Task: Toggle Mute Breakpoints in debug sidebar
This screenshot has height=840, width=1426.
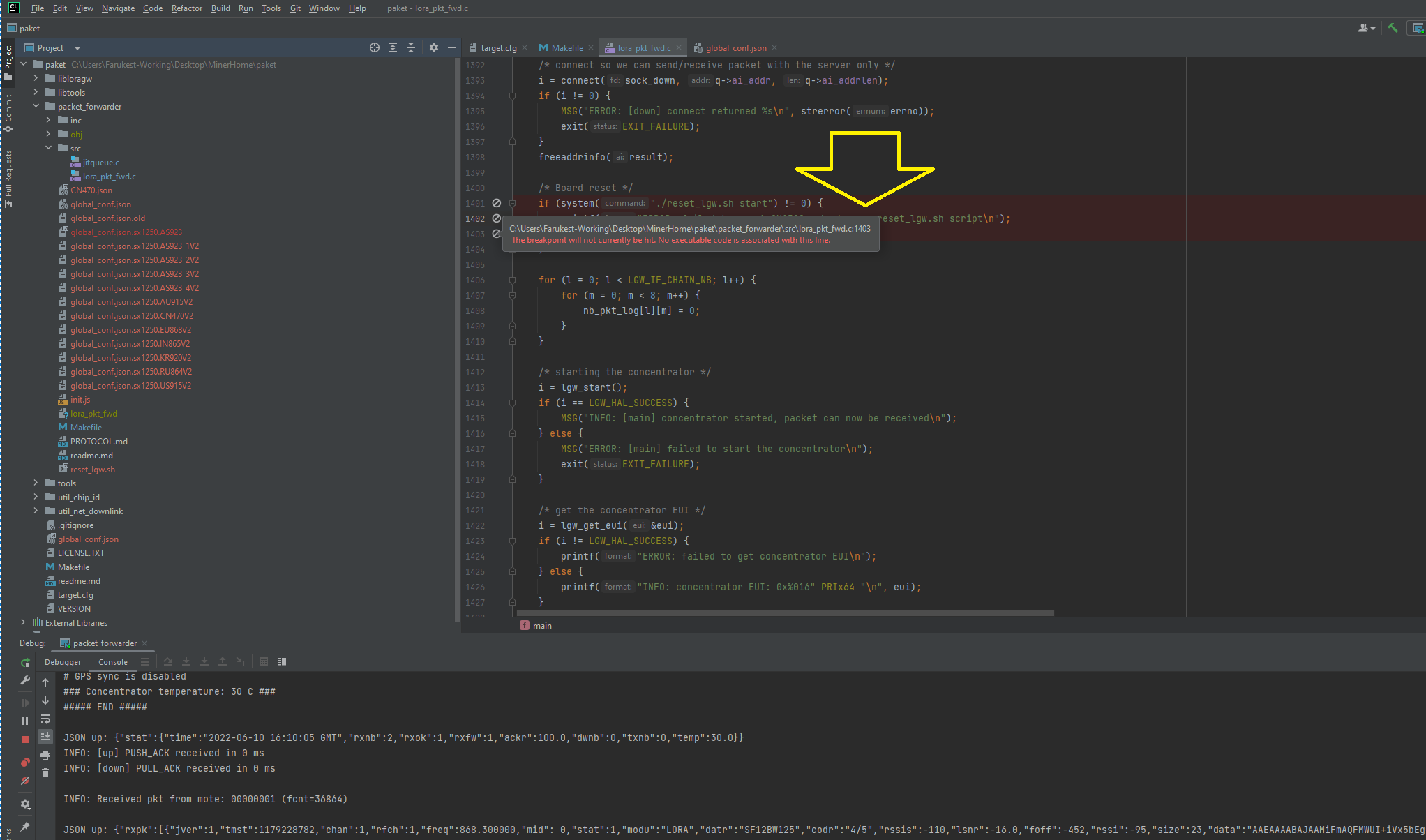Action: point(25,781)
